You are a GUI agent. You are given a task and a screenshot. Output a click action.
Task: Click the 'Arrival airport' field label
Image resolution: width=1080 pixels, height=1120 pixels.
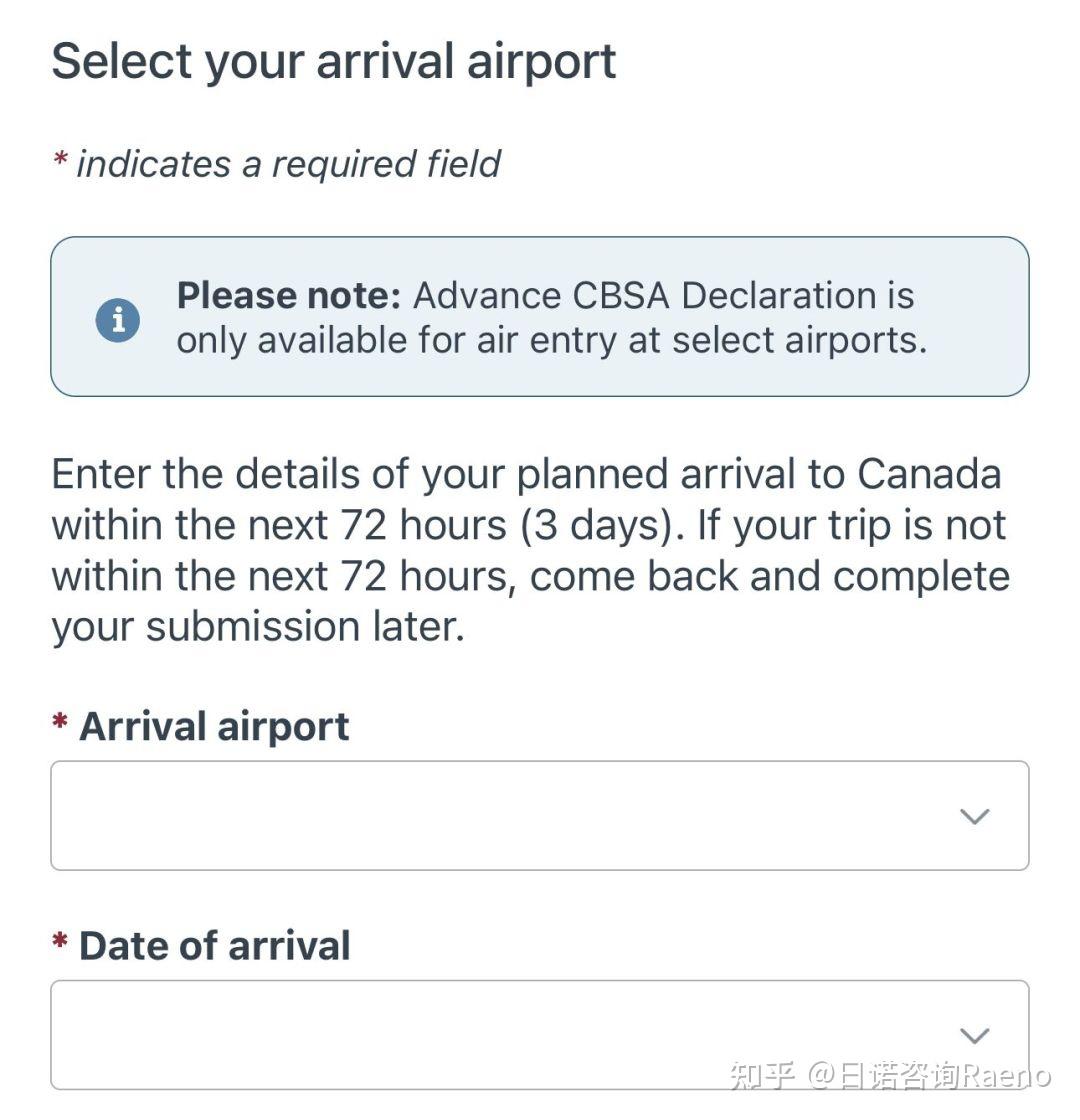tap(214, 727)
